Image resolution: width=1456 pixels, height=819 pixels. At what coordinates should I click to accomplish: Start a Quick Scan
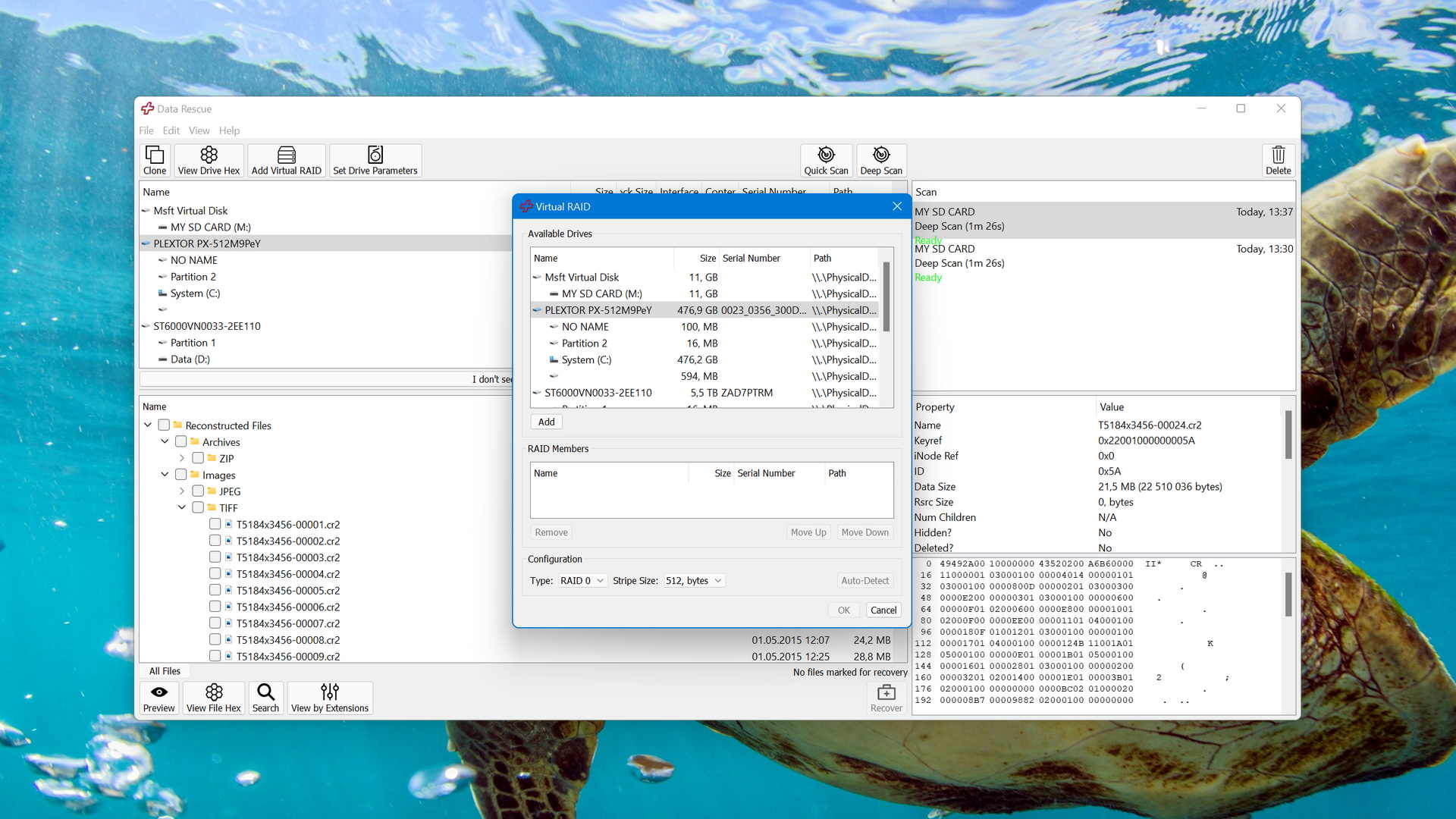click(826, 160)
